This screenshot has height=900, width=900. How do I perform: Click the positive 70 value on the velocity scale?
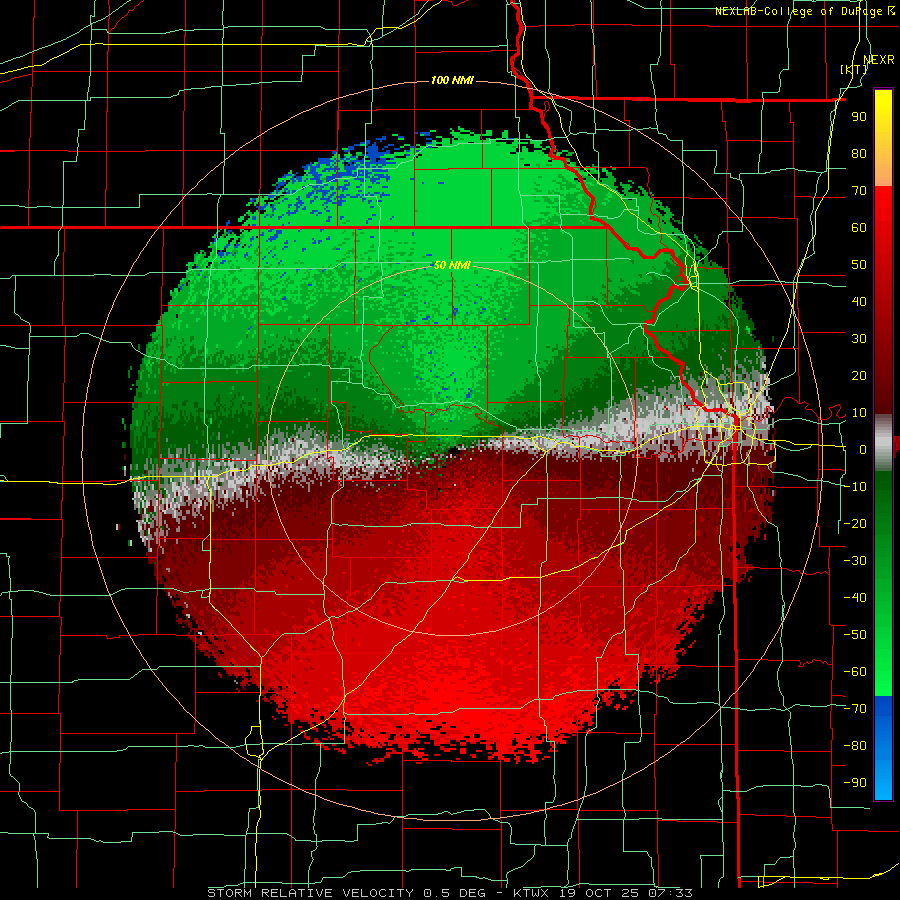(x=859, y=191)
